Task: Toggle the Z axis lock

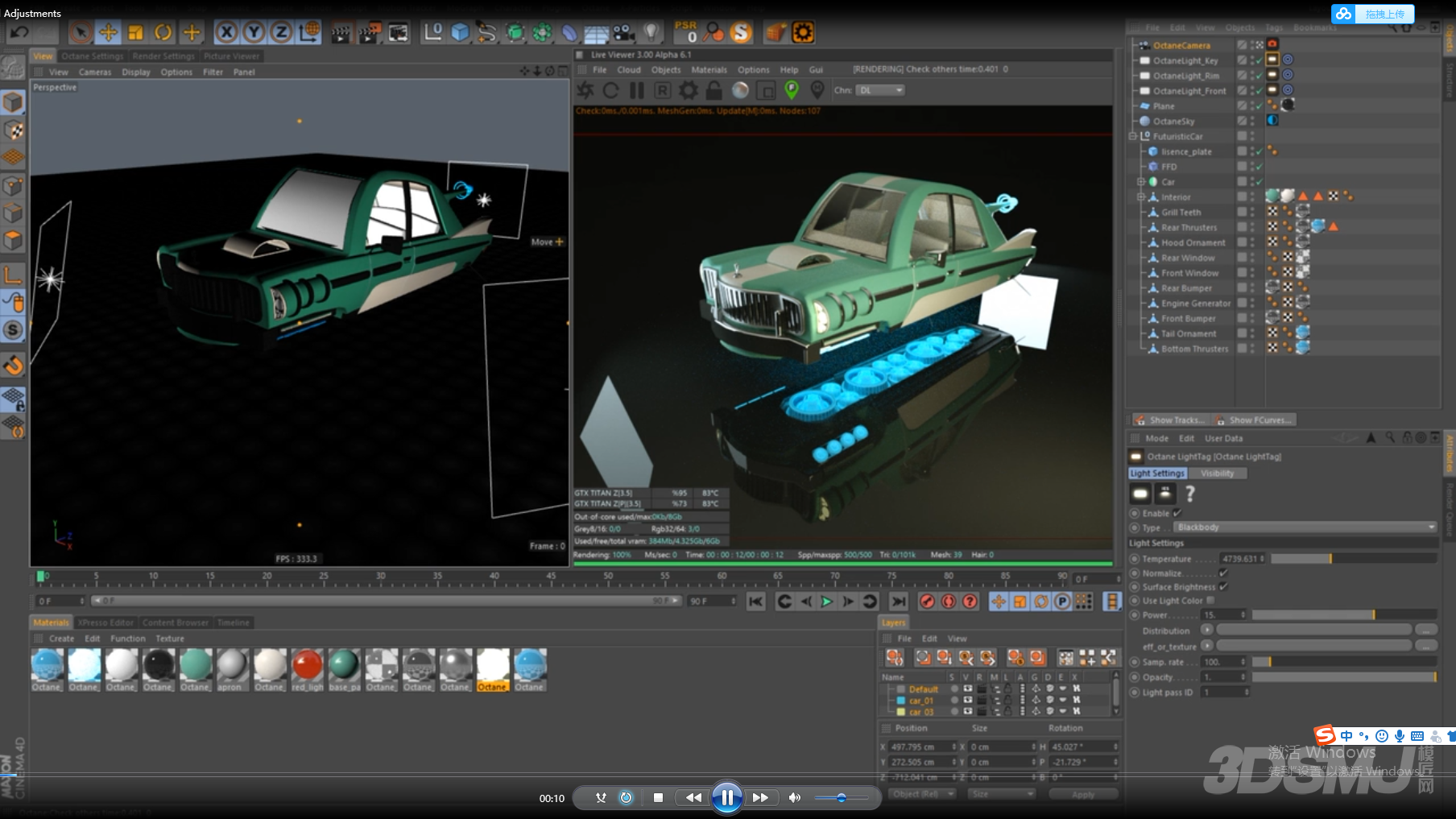Action: [x=281, y=32]
